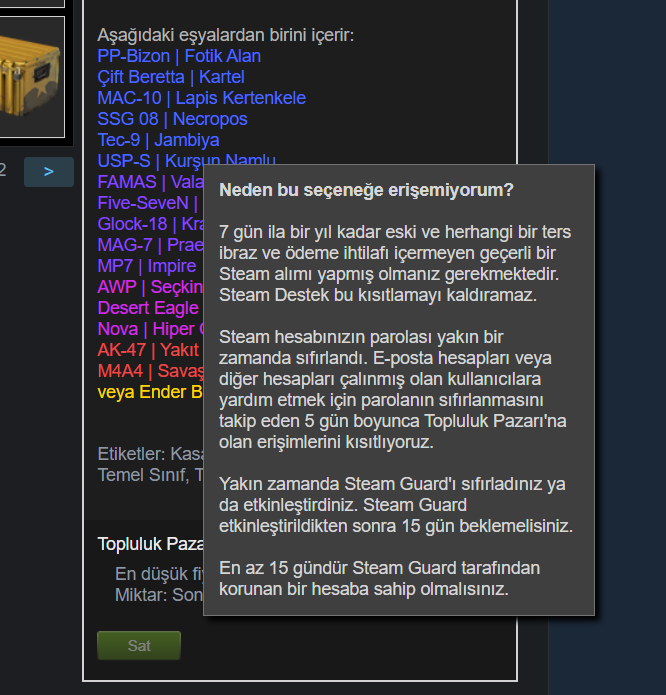
Task: Open MAC-10 | Lapis Kertenkele link
Action: coord(202,98)
